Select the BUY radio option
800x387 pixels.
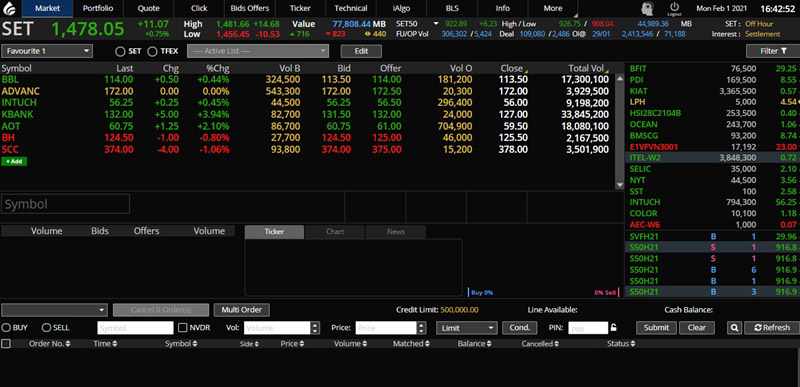pyautogui.click(x=6, y=328)
